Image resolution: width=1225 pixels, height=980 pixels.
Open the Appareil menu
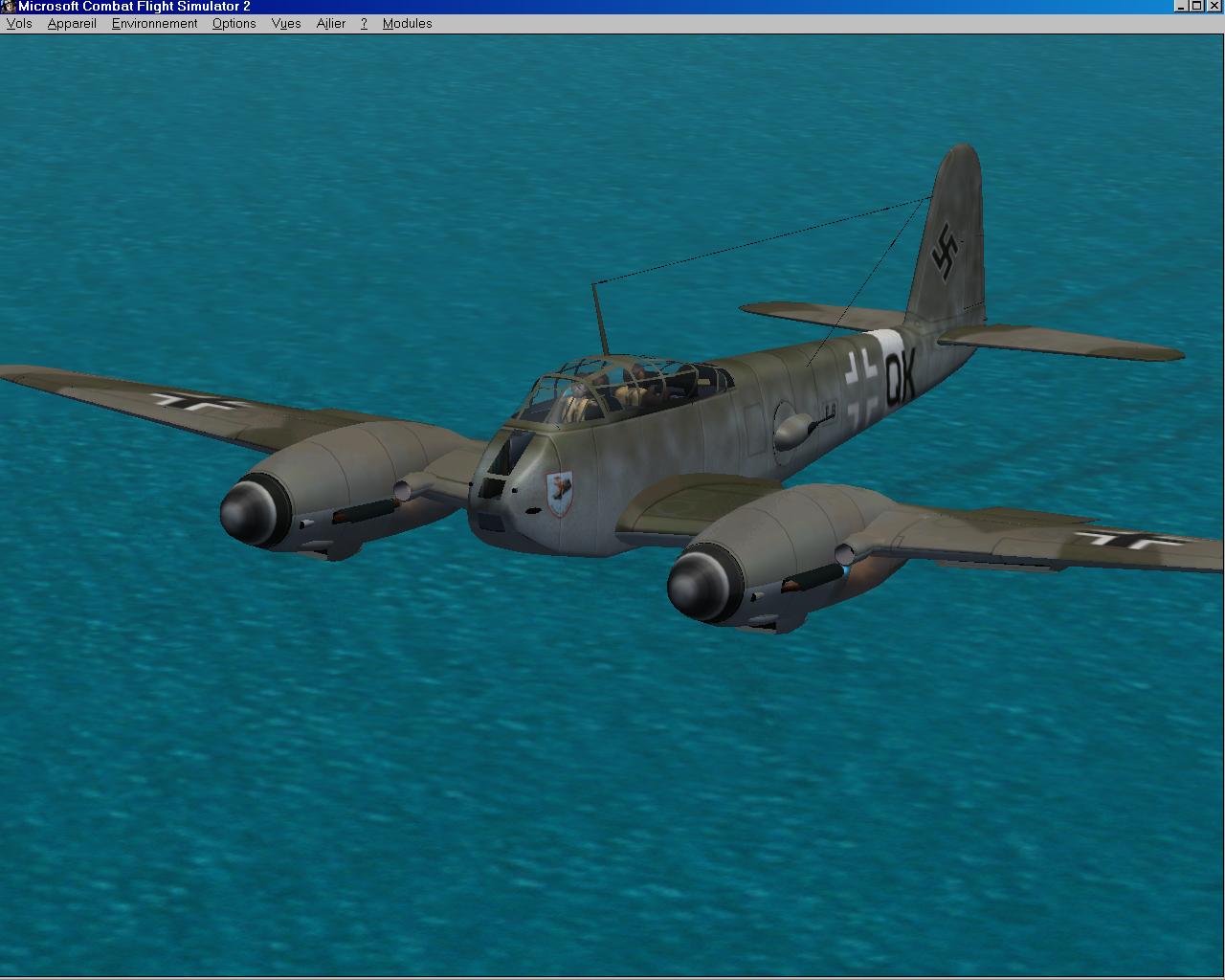coord(72,23)
